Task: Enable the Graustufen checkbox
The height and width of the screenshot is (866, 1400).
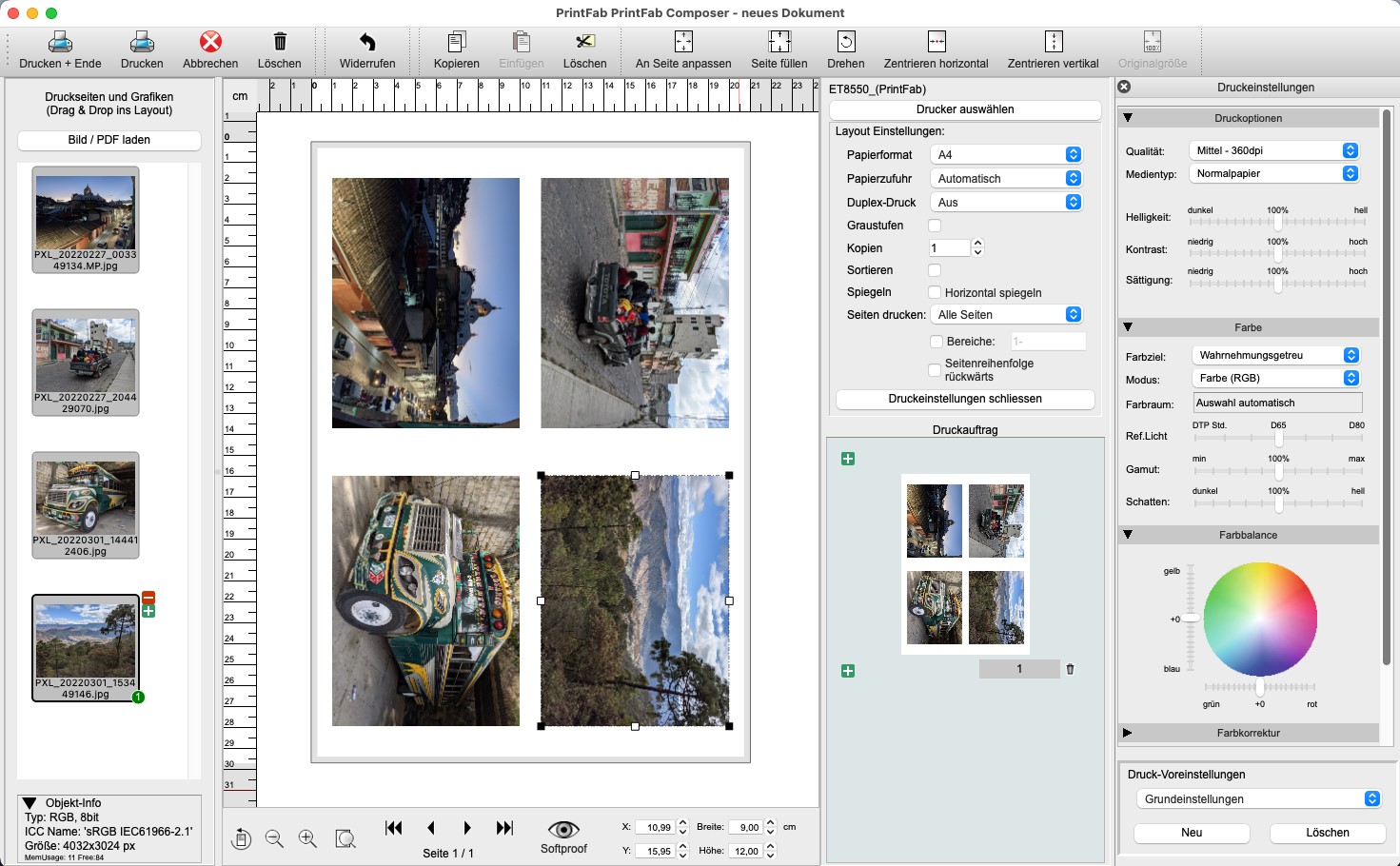Action: (x=935, y=225)
